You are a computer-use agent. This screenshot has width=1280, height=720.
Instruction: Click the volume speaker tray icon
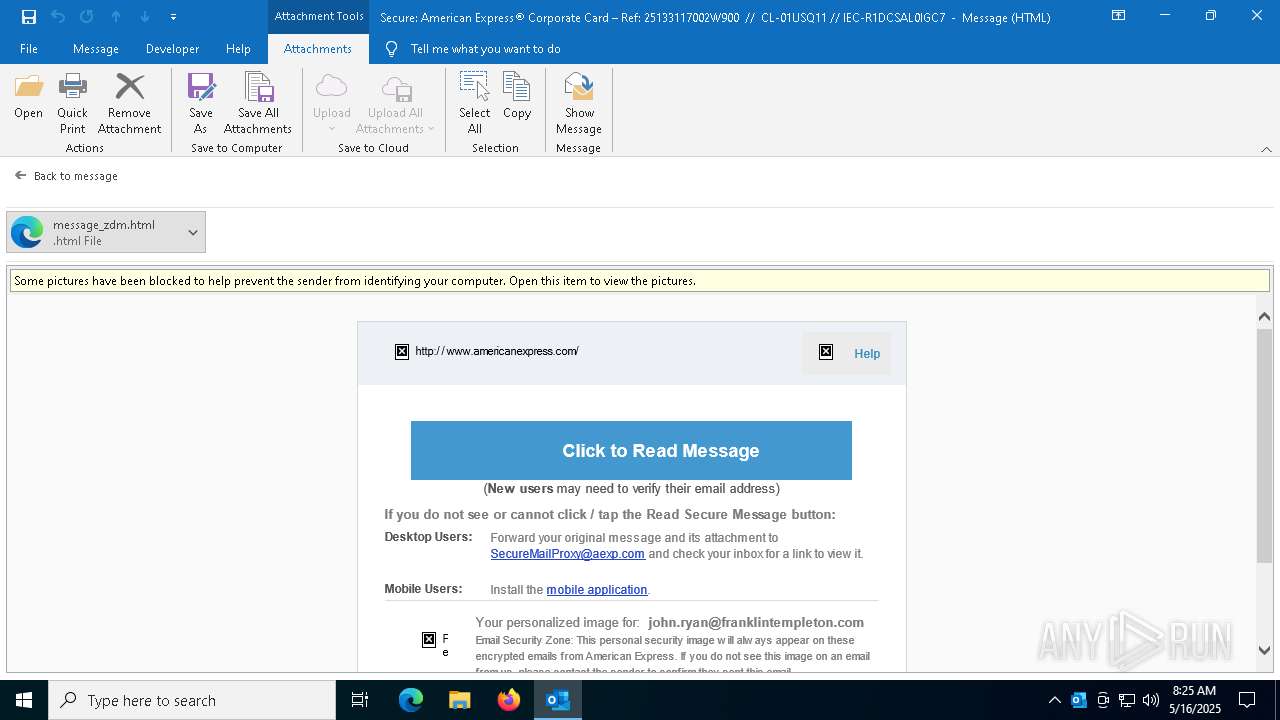1151,700
